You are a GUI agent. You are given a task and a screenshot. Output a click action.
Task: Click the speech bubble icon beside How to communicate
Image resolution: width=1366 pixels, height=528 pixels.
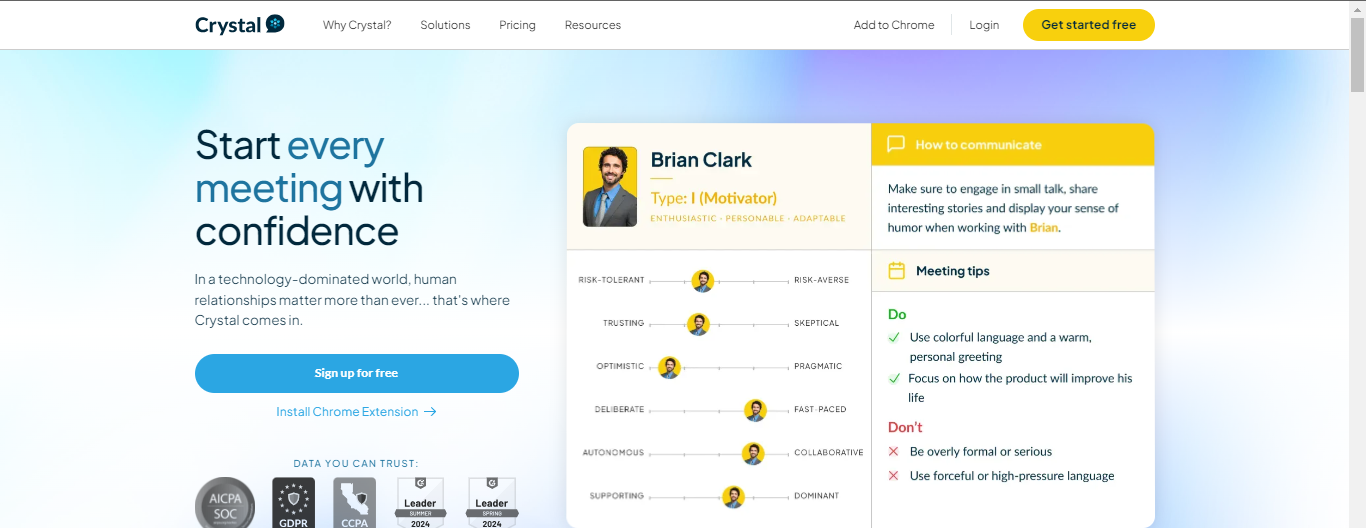click(895, 144)
